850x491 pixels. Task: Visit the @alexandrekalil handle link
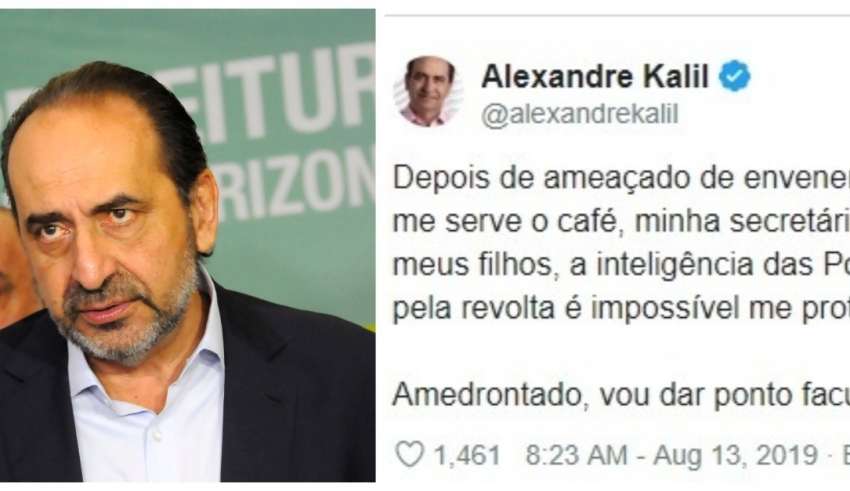[x=579, y=115]
